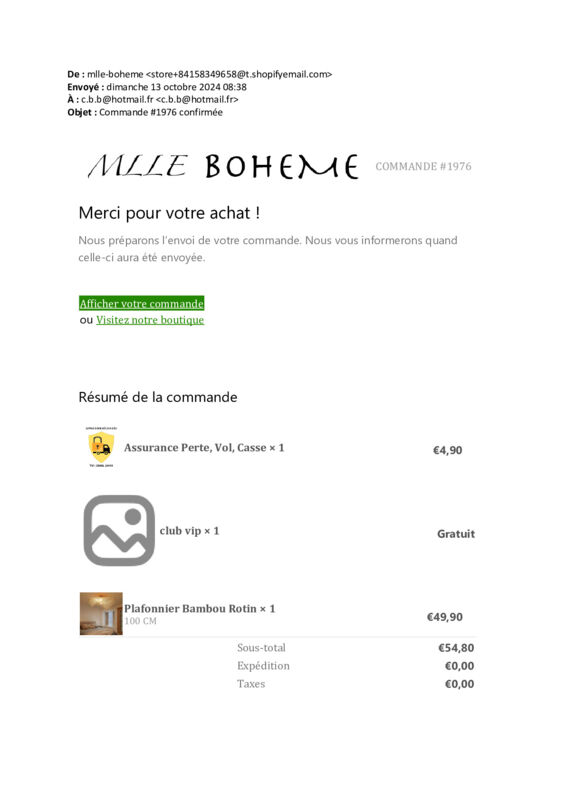The image size is (566, 800).
Task: Open the Plafonnier Bambou Rotin thumbnail
Action: [101, 614]
